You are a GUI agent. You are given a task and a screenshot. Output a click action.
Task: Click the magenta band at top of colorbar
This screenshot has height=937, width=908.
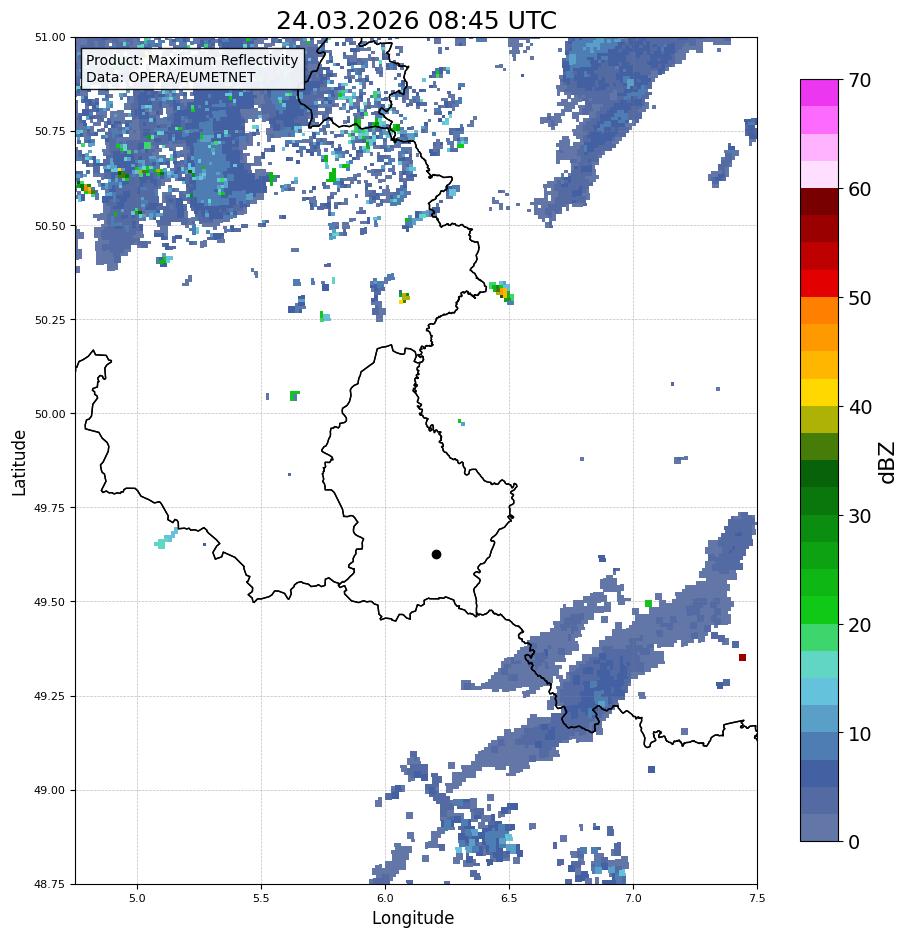point(820,93)
